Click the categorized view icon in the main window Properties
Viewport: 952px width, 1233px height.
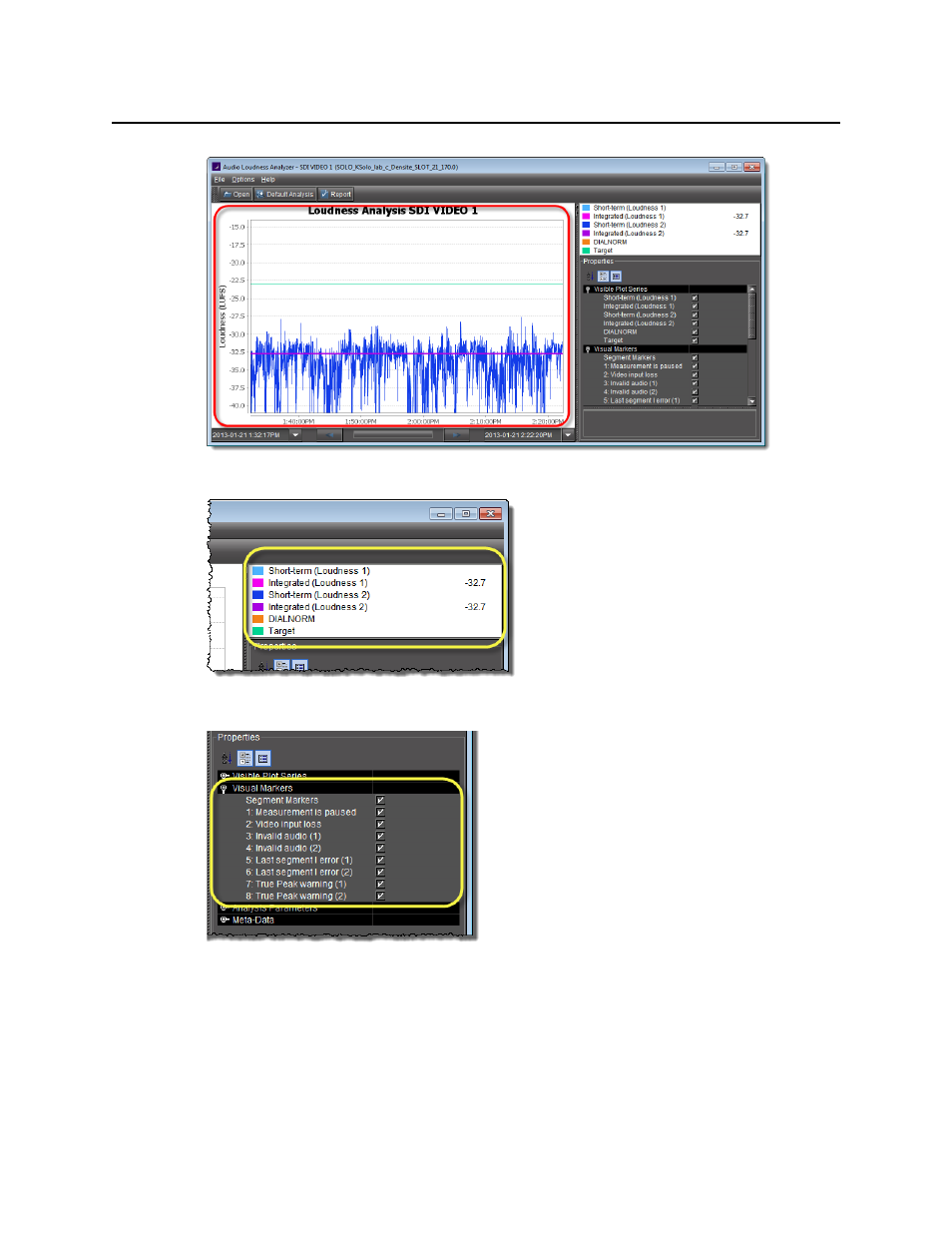pos(603,277)
